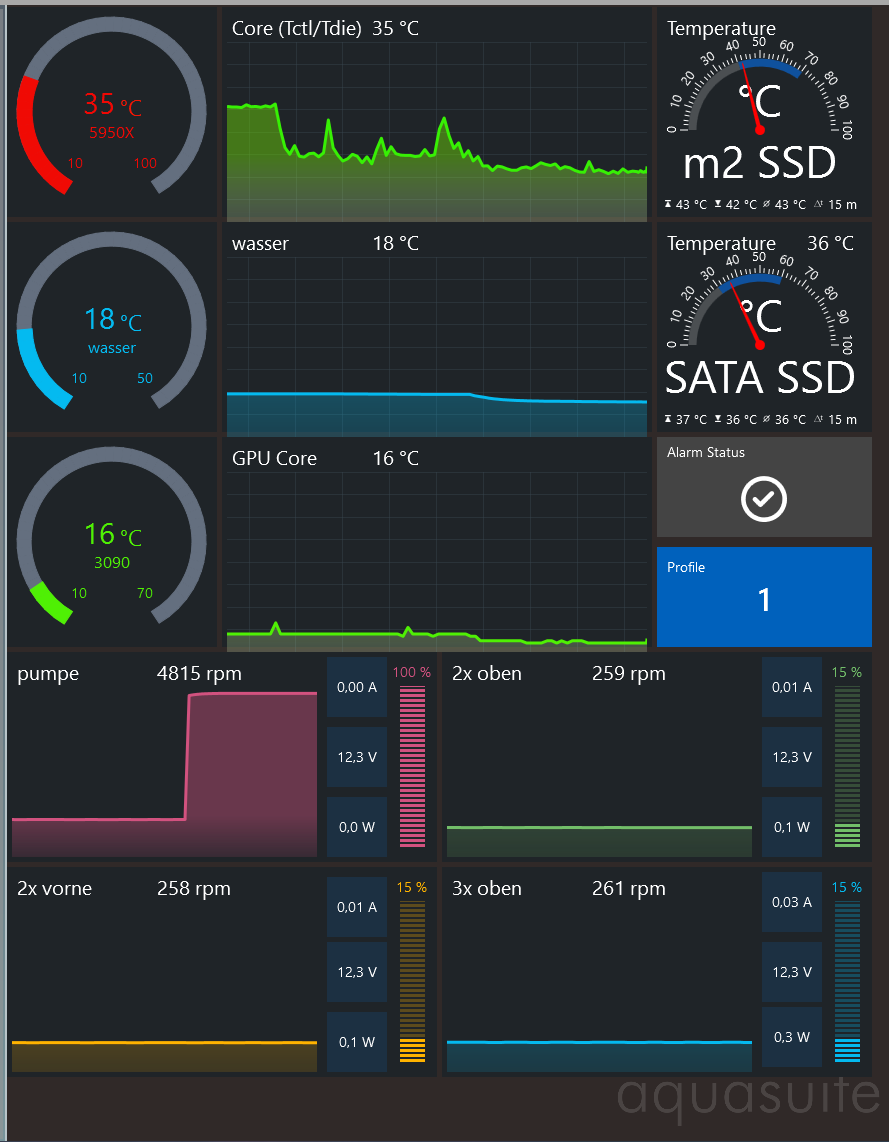Select the '2x vorne' panel label
The height and width of the screenshot is (1142, 889).
pos(55,889)
